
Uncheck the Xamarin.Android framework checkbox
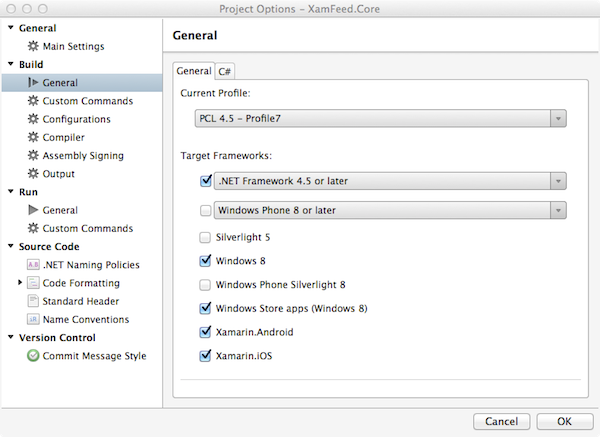click(205, 332)
